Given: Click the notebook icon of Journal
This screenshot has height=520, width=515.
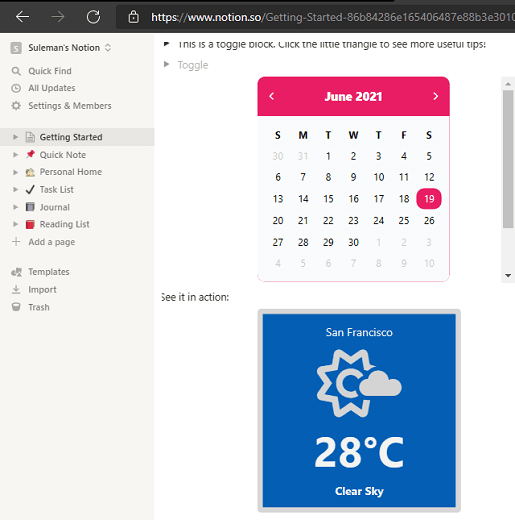Looking at the screenshot, I should pyautogui.click(x=30, y=207).
